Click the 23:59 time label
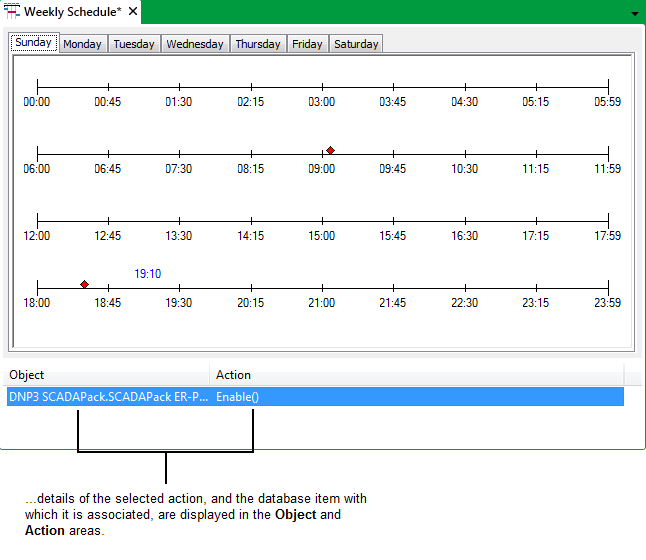Viewport: 646px width, 560px height. pos(608,303)
